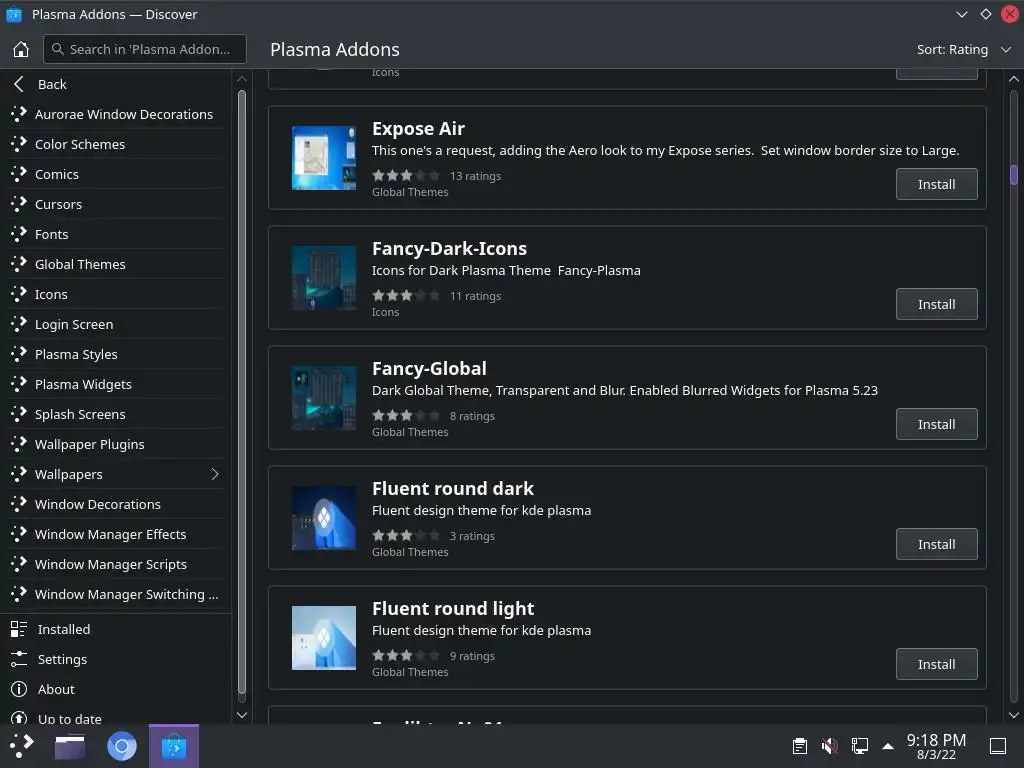1024x768 pixels.
Task: Click the sidebar scroll up arrow
Action: (x=242, y=79)
